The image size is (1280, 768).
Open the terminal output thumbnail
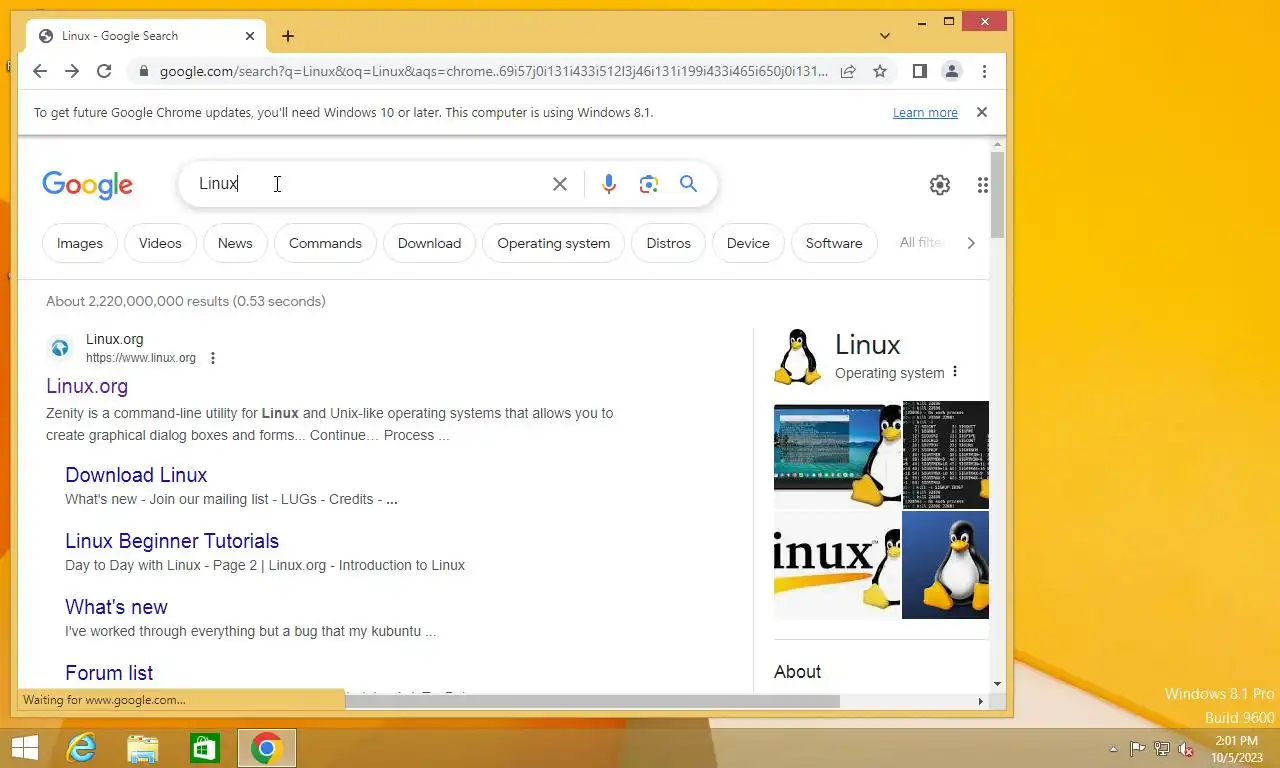point(946,455)
